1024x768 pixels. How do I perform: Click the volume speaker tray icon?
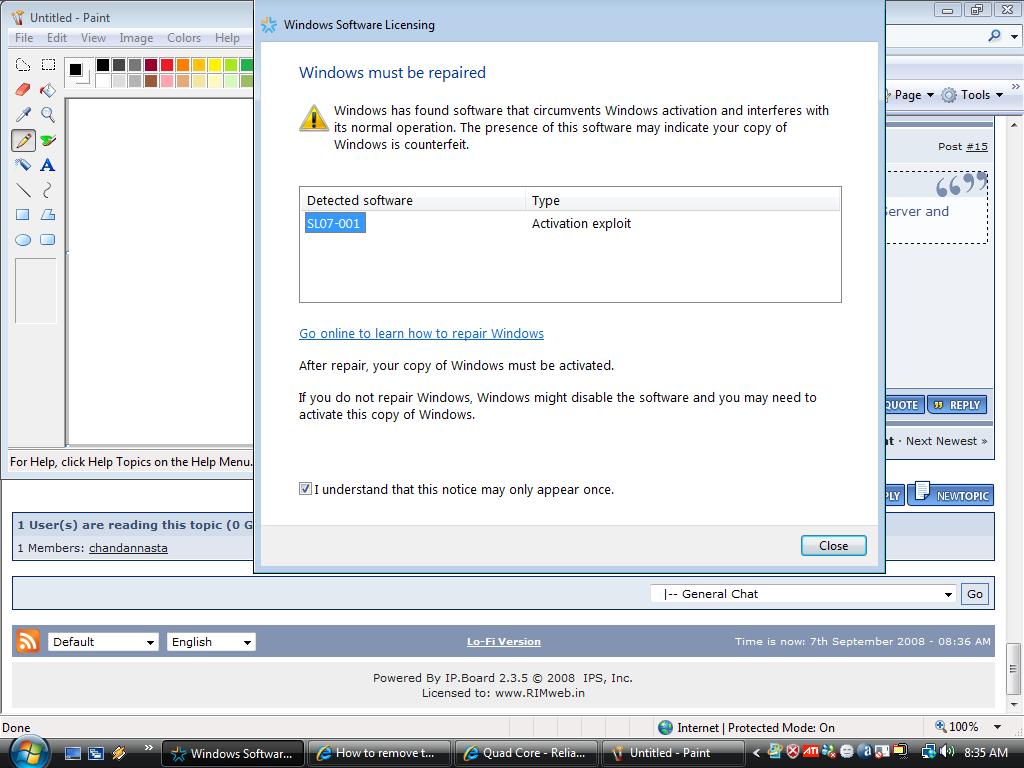(x=947, y=752)
